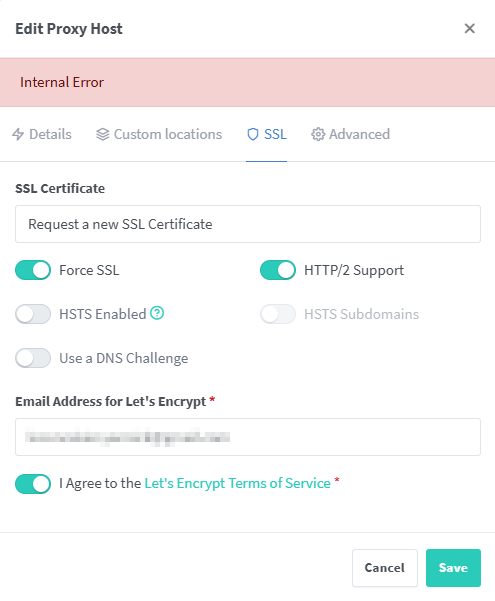The width and height of the screenshot is (495, 601).
Task: Open the HSTS help question mark icon
Action: coord(157,313)
